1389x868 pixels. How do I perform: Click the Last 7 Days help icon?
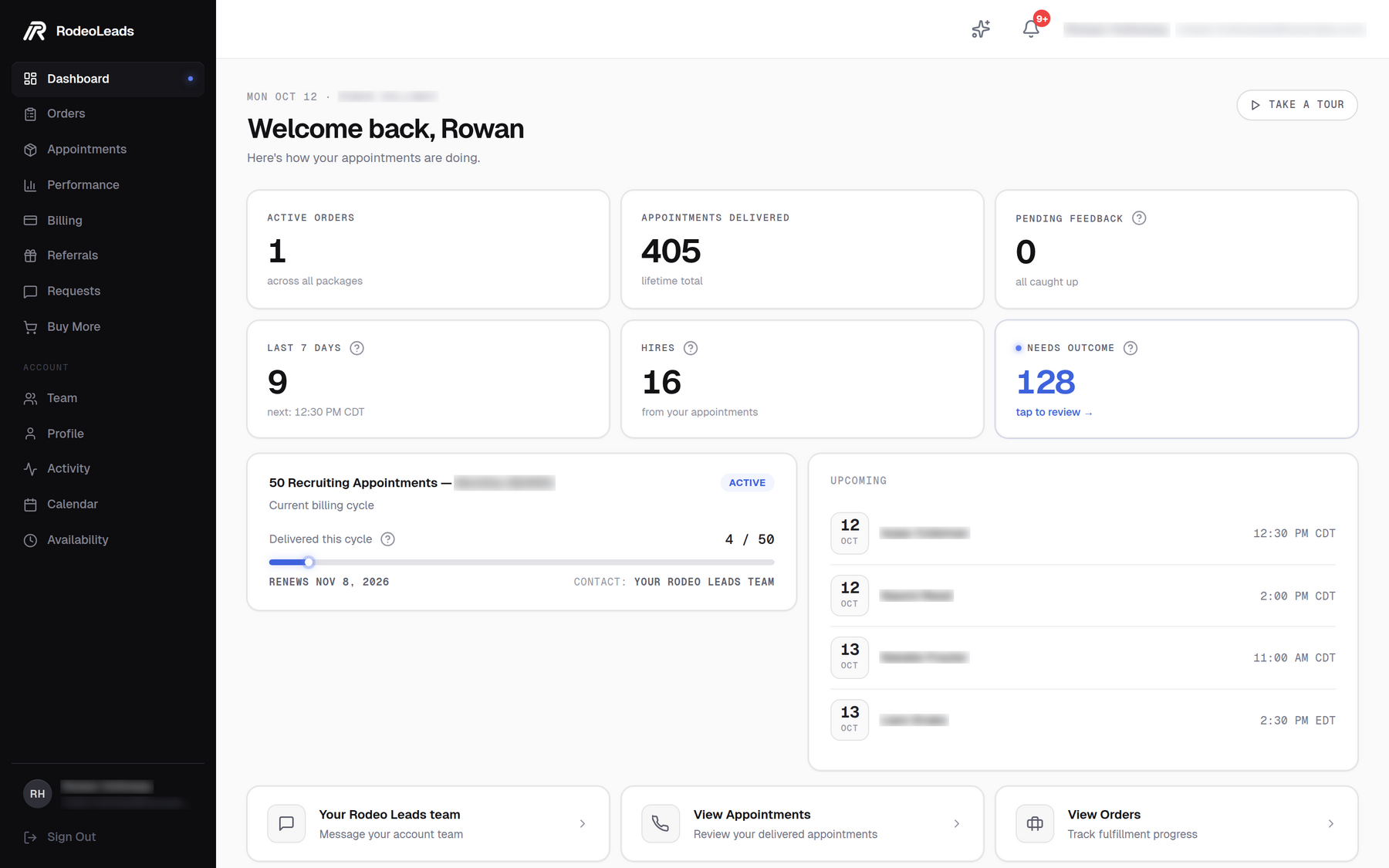click(x=357, y=348)
